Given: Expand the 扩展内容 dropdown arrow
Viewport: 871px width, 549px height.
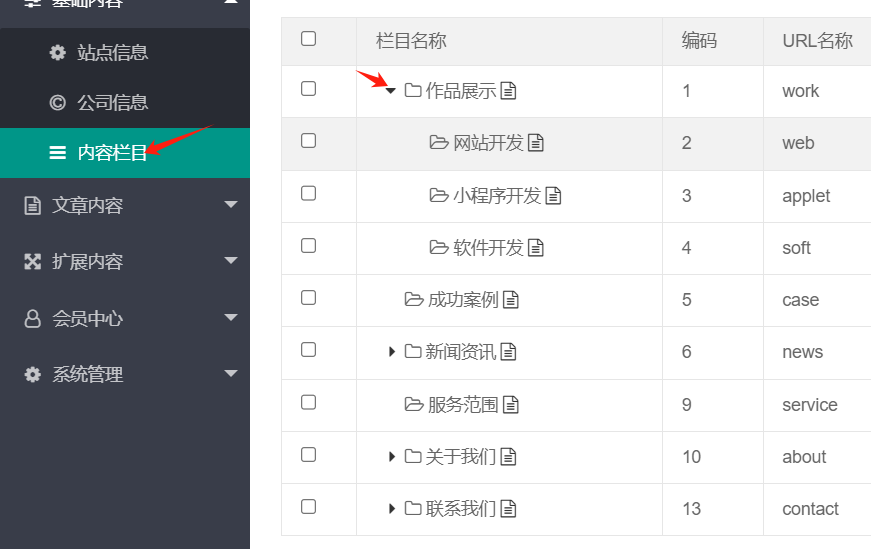Looking at the screenshot, I should pyautogui.click(x=231, y=261).
